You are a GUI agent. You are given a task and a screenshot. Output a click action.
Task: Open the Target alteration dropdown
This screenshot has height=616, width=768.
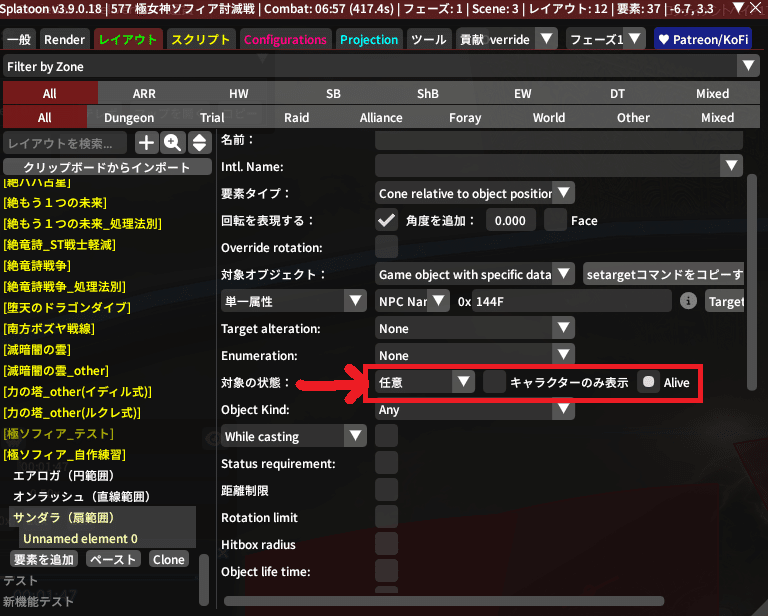474,328
